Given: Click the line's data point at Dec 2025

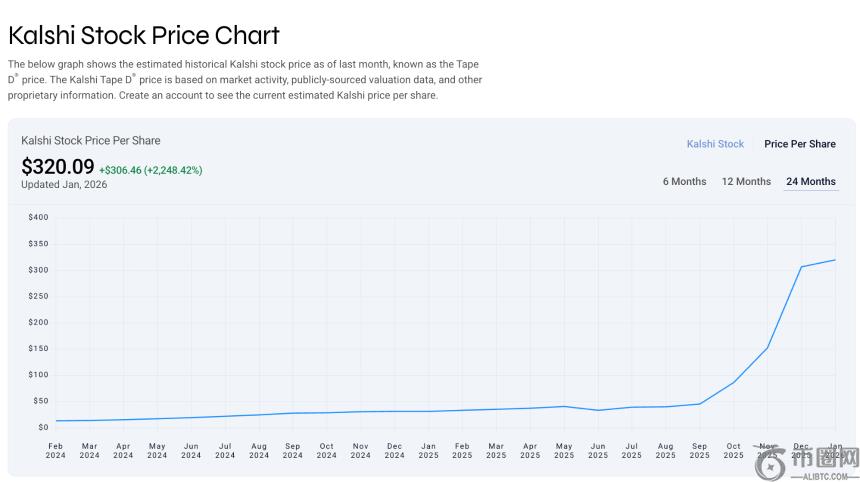Looking at the screenshot, I should pyautogui.click(x=801, y=267).
